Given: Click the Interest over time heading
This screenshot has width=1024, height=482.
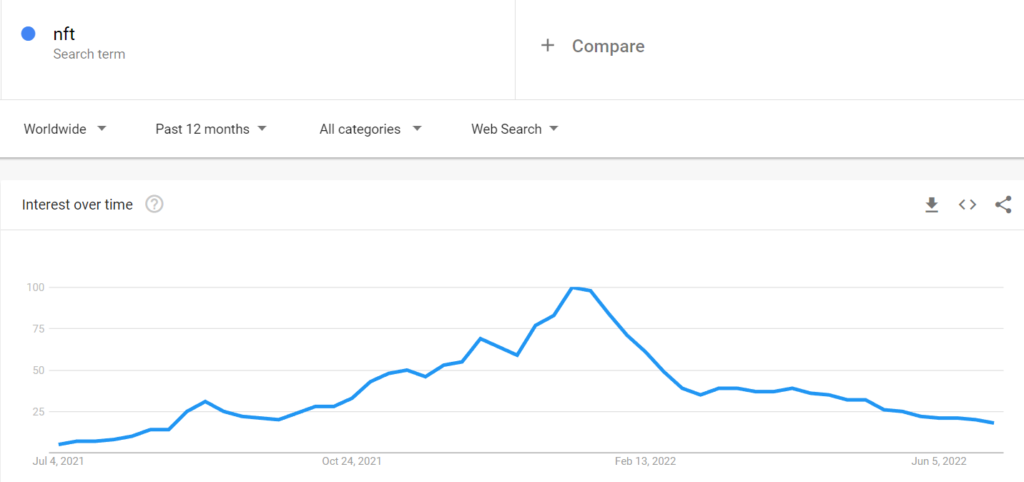Looking at the screenshot, I should coord(77,204).
